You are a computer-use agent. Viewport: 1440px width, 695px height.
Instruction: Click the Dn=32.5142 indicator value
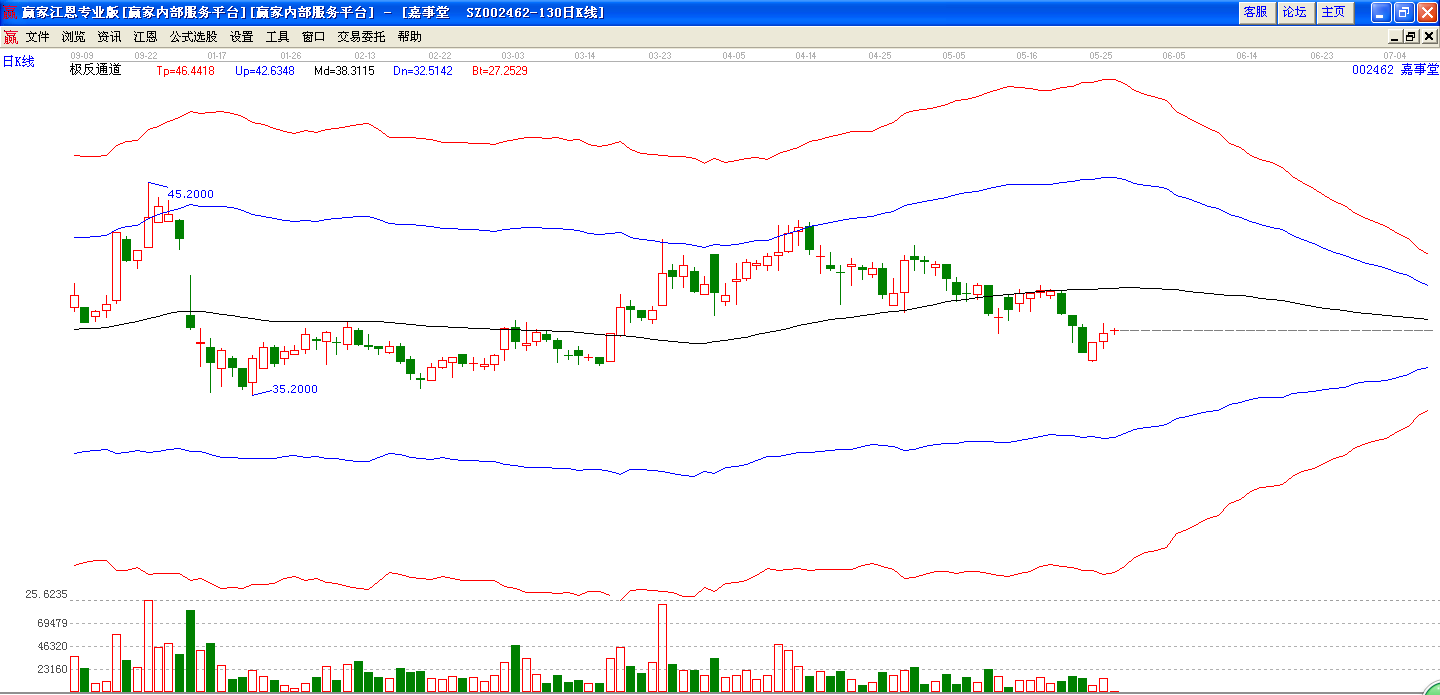point(423,71)
